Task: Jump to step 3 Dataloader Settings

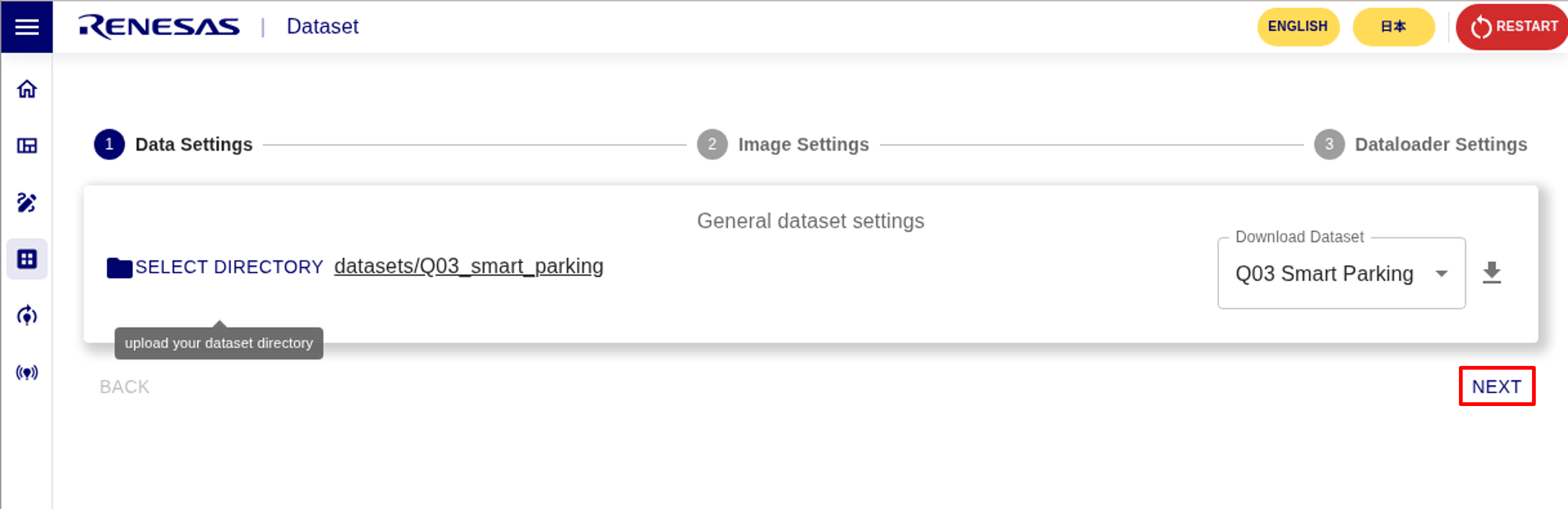Action: pyautogui.click(x=1421, y=145)
